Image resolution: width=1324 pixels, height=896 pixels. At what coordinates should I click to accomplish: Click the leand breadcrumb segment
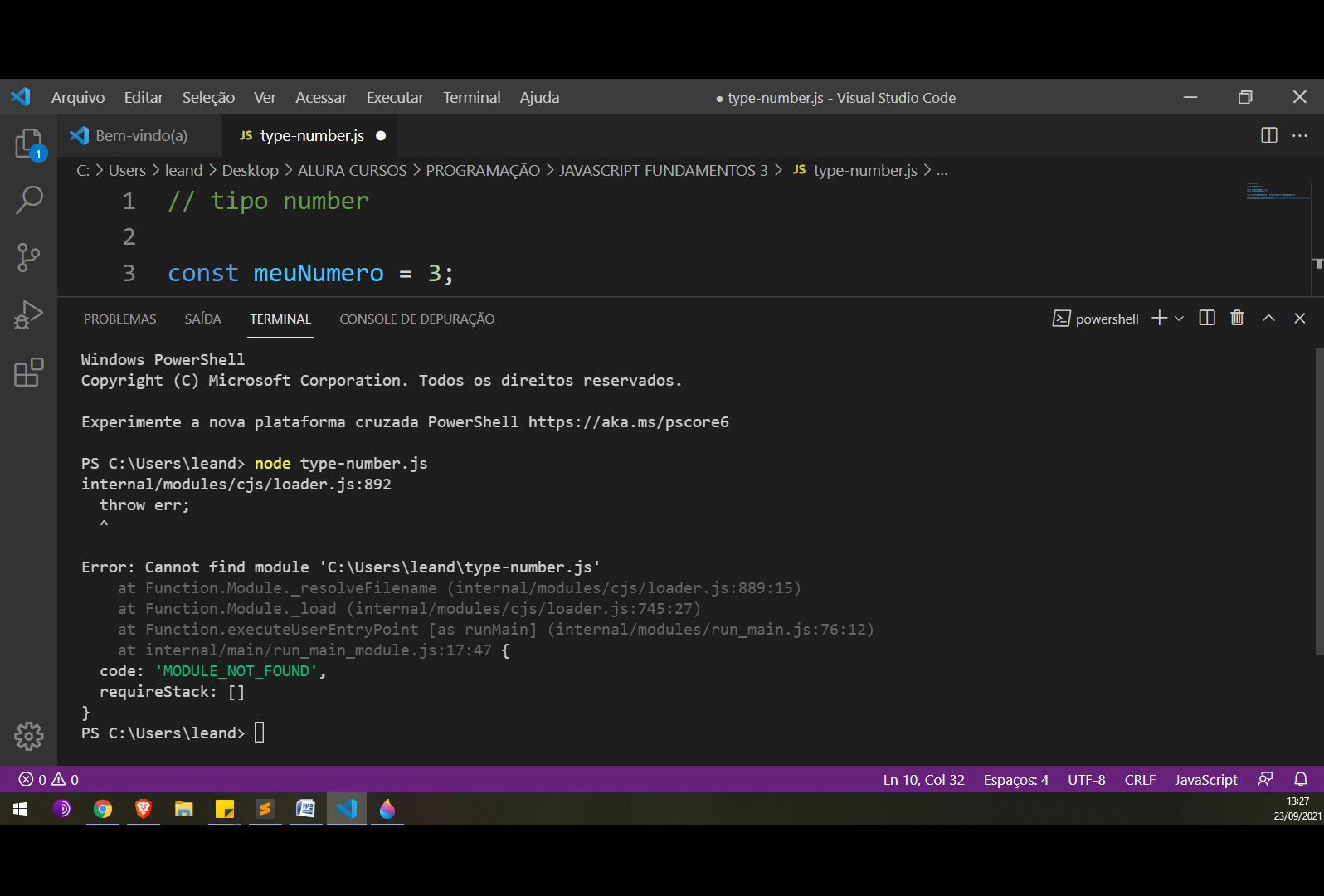(183, 170)
